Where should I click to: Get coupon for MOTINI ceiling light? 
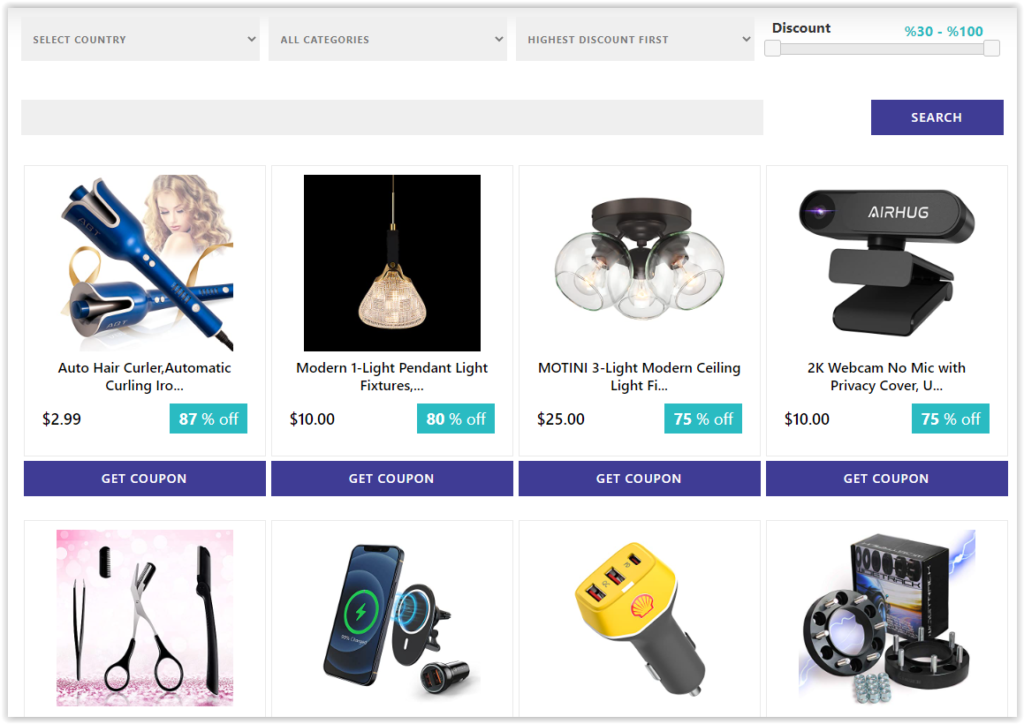tap(639, 479)
